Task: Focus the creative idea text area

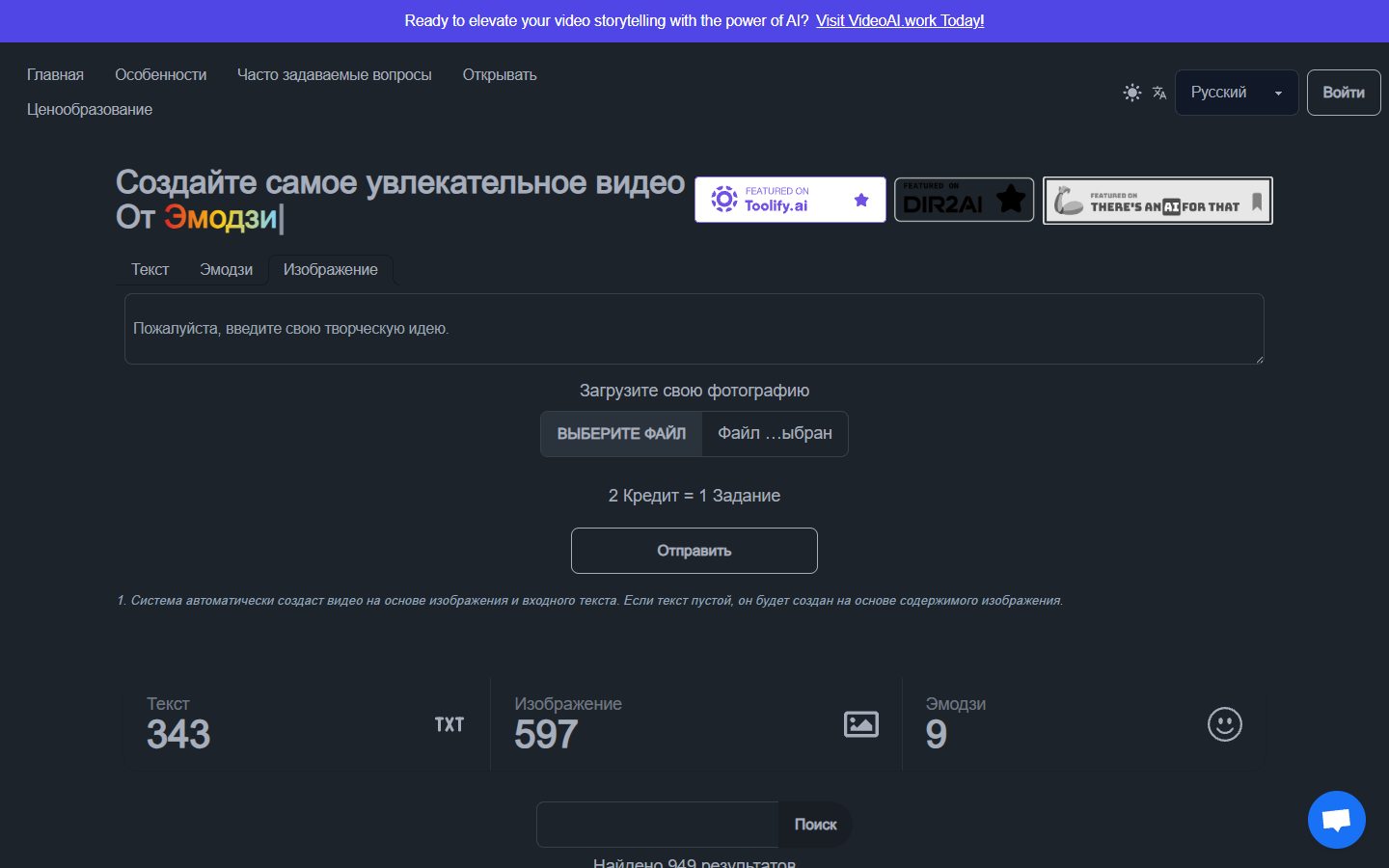Action: coord(694,329)
